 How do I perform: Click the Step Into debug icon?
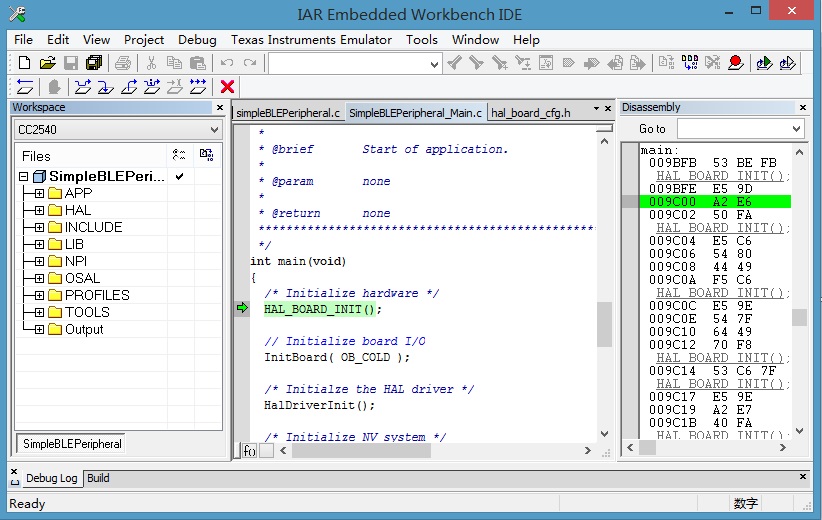[x=105, y=86]
